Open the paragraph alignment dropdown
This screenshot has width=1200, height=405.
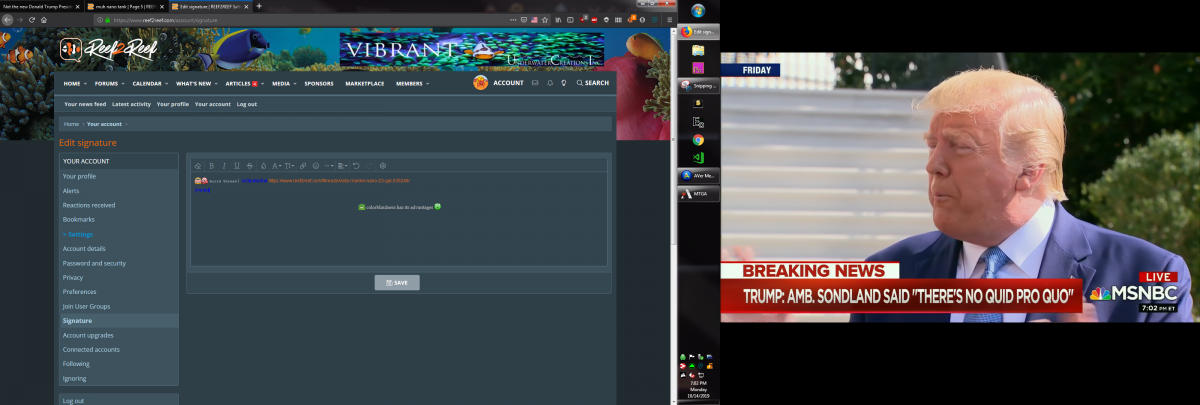(x=342, y=166)
